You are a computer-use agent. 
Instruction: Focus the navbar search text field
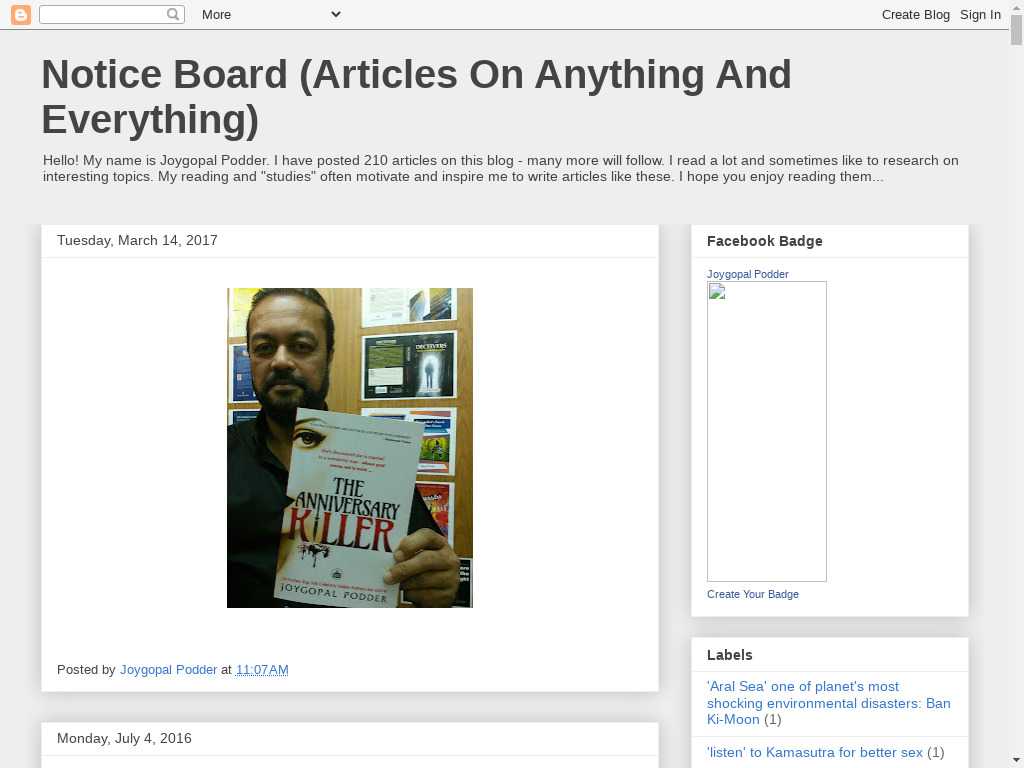(102, 14)
